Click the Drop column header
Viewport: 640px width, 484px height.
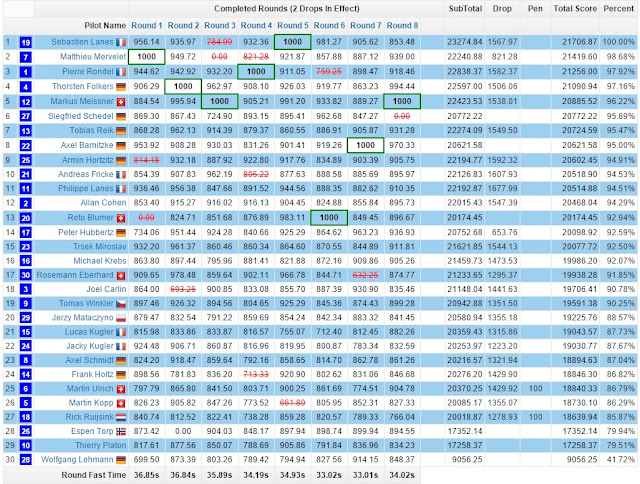(502, 8)
